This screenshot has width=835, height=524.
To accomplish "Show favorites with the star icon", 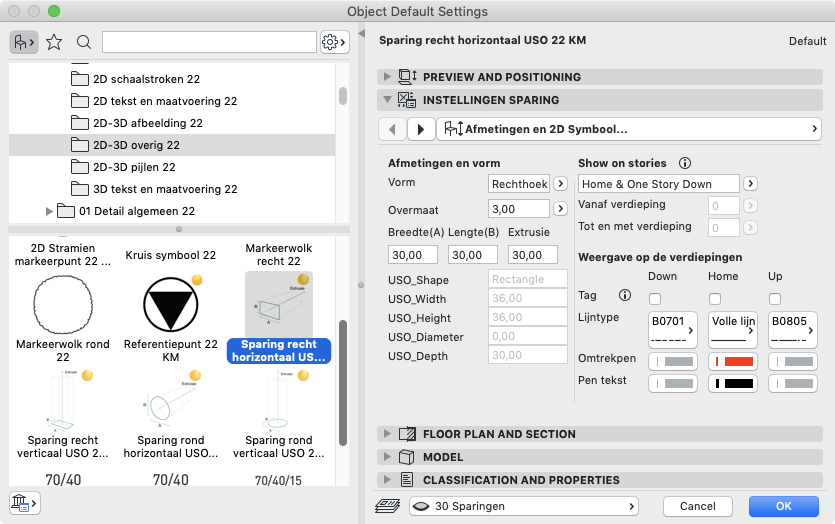I will coord(54,42).
